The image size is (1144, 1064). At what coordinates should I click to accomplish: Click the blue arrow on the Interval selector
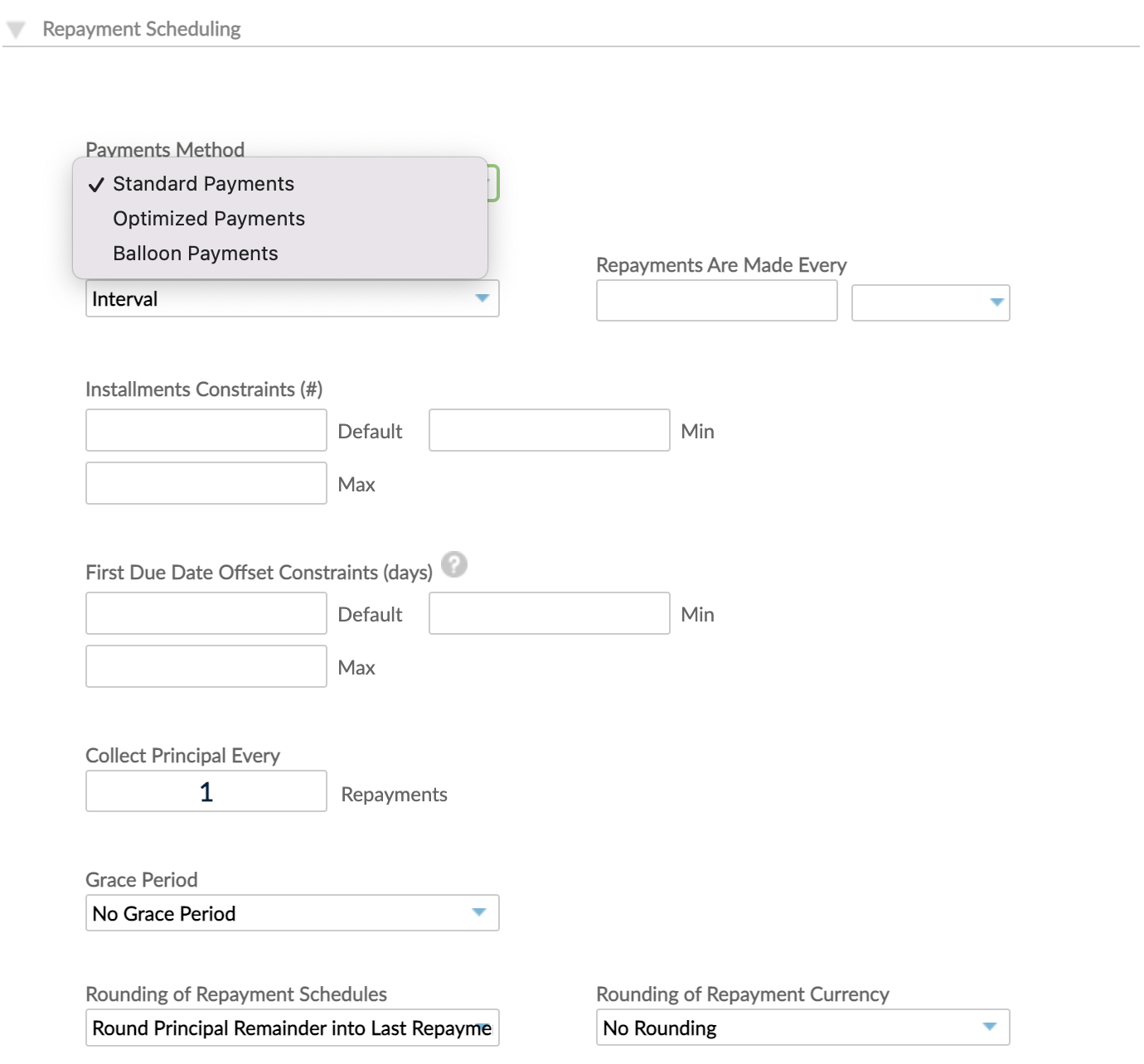click(x=484, y=298)
